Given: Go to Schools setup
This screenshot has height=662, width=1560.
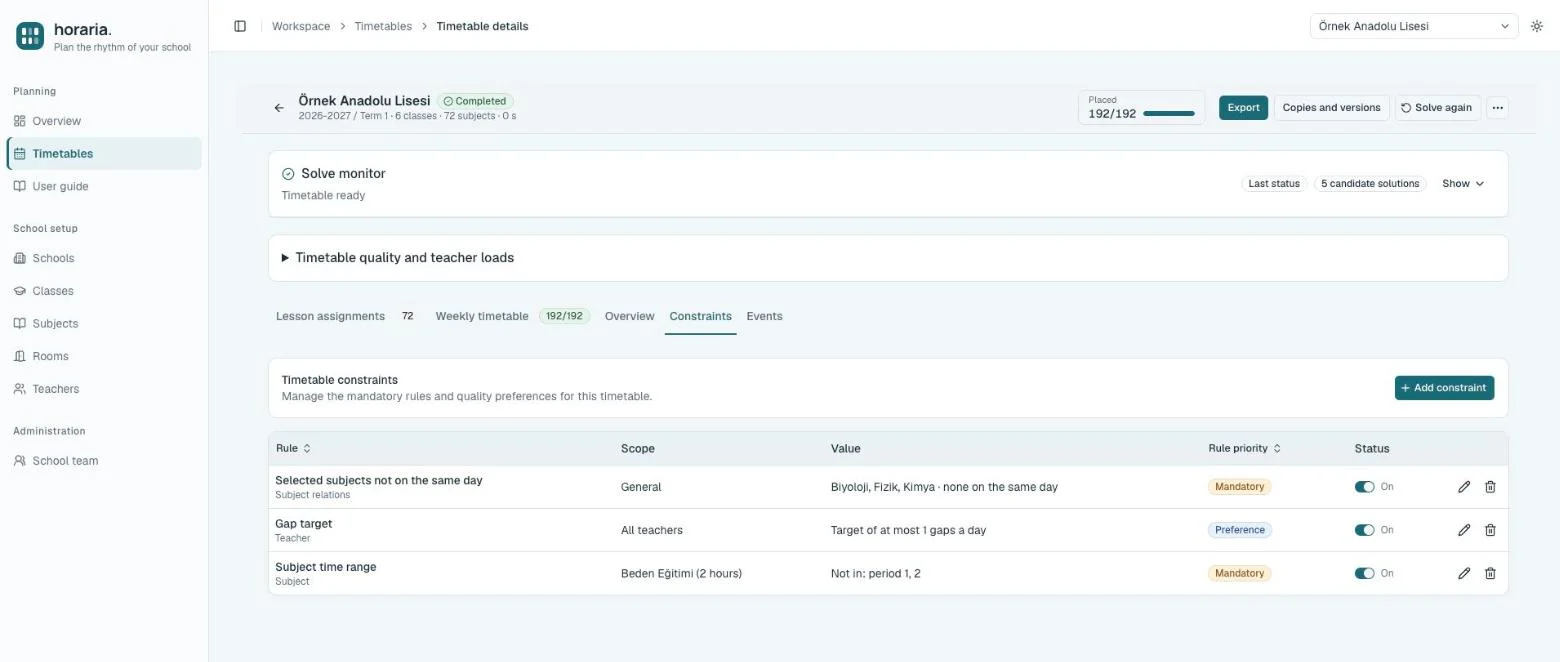Looking at the screenshot, I should tap(104, 258).
